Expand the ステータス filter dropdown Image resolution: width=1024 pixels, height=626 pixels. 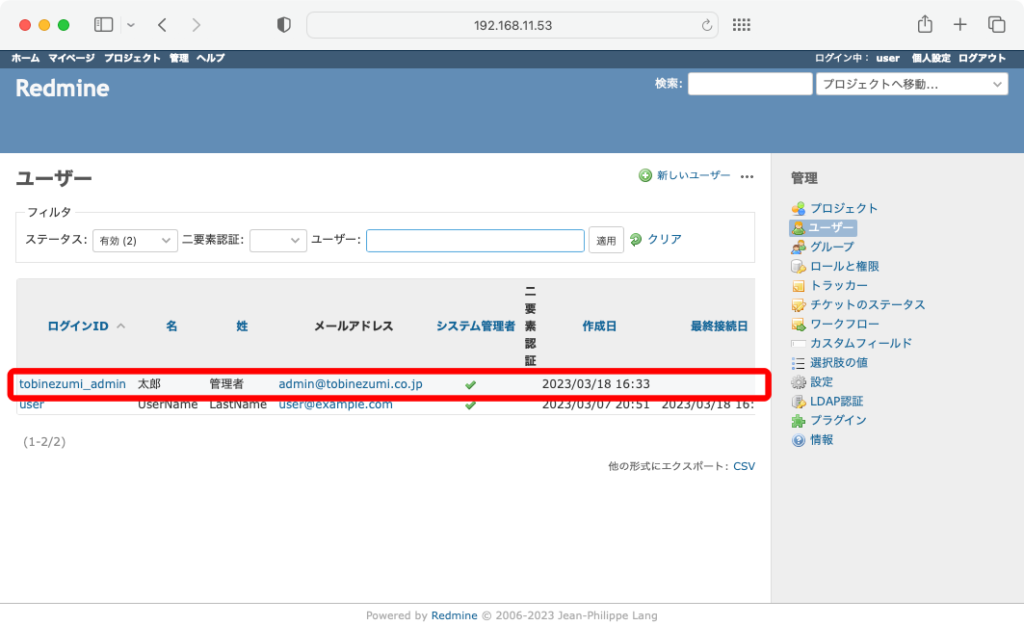click(135, 240)
